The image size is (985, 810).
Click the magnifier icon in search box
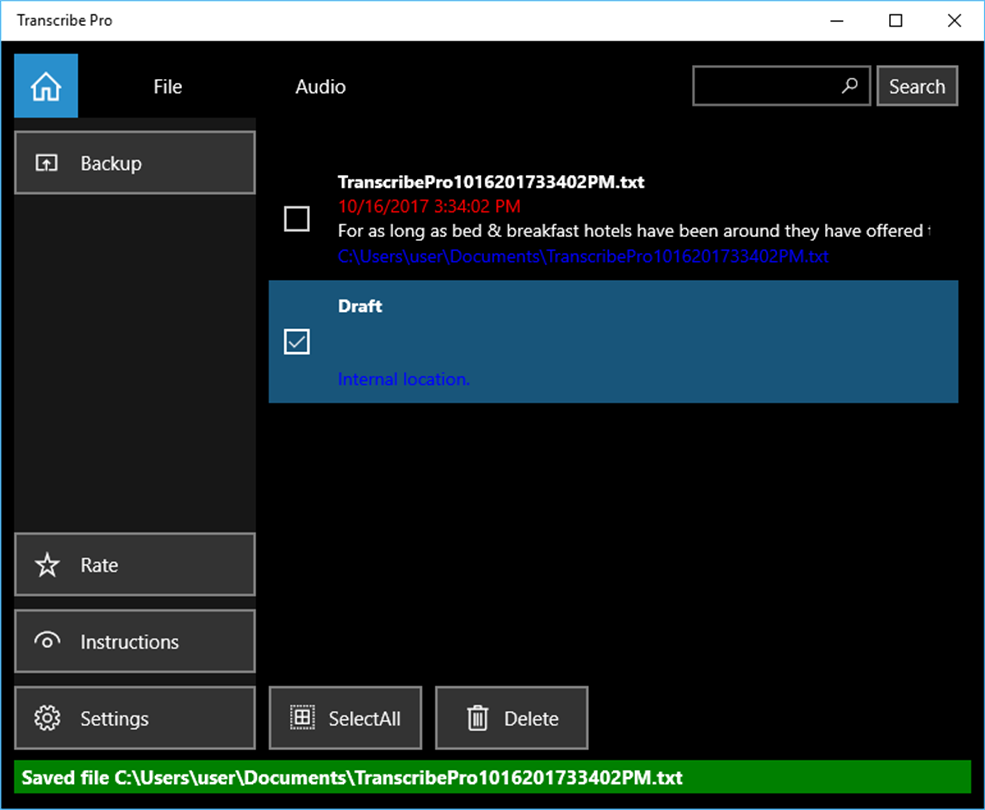[849, 85]
